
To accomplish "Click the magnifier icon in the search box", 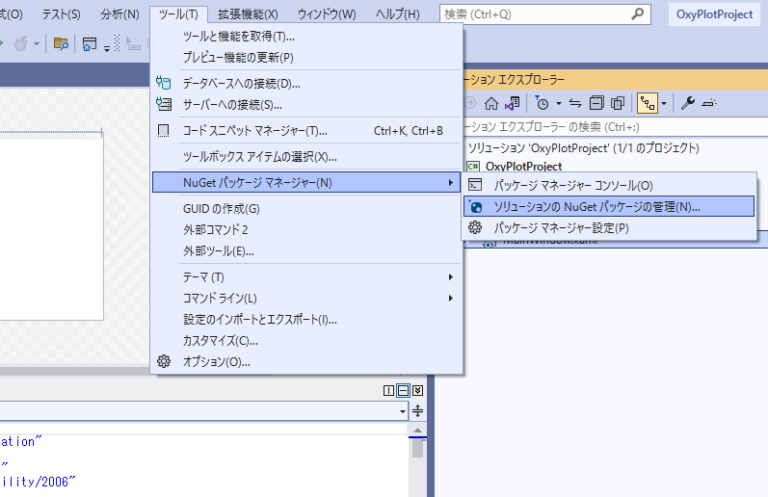I will [x=637, y=14].
